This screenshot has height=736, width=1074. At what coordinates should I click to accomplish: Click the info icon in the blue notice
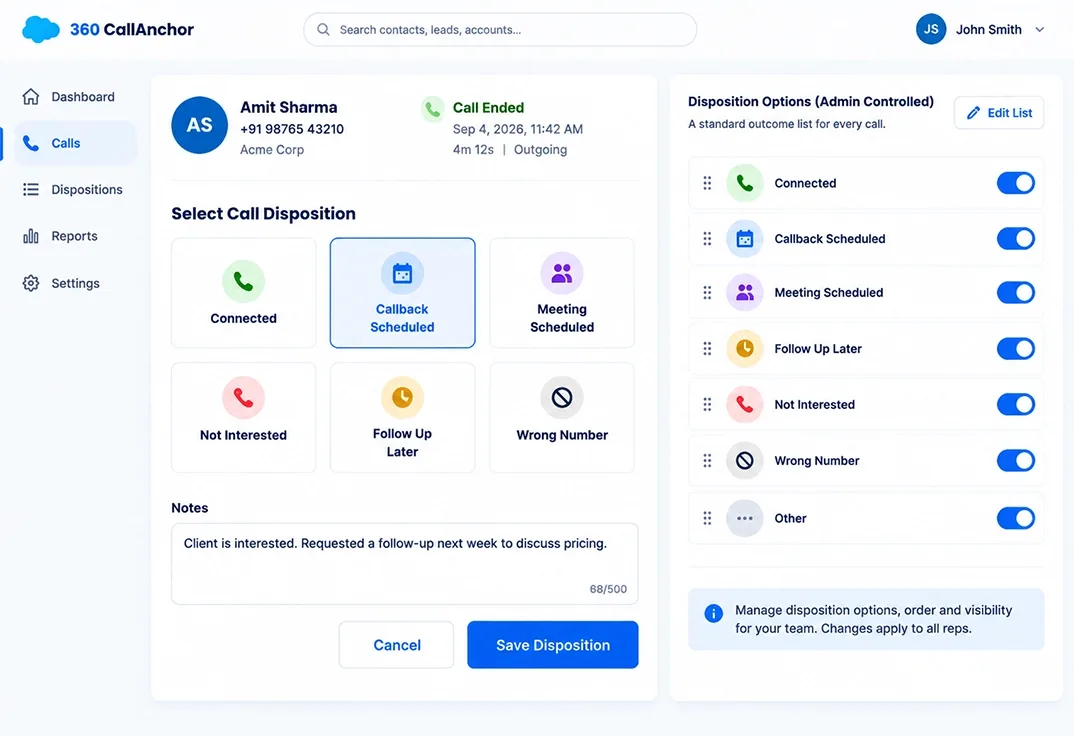[x=713, y=613]
